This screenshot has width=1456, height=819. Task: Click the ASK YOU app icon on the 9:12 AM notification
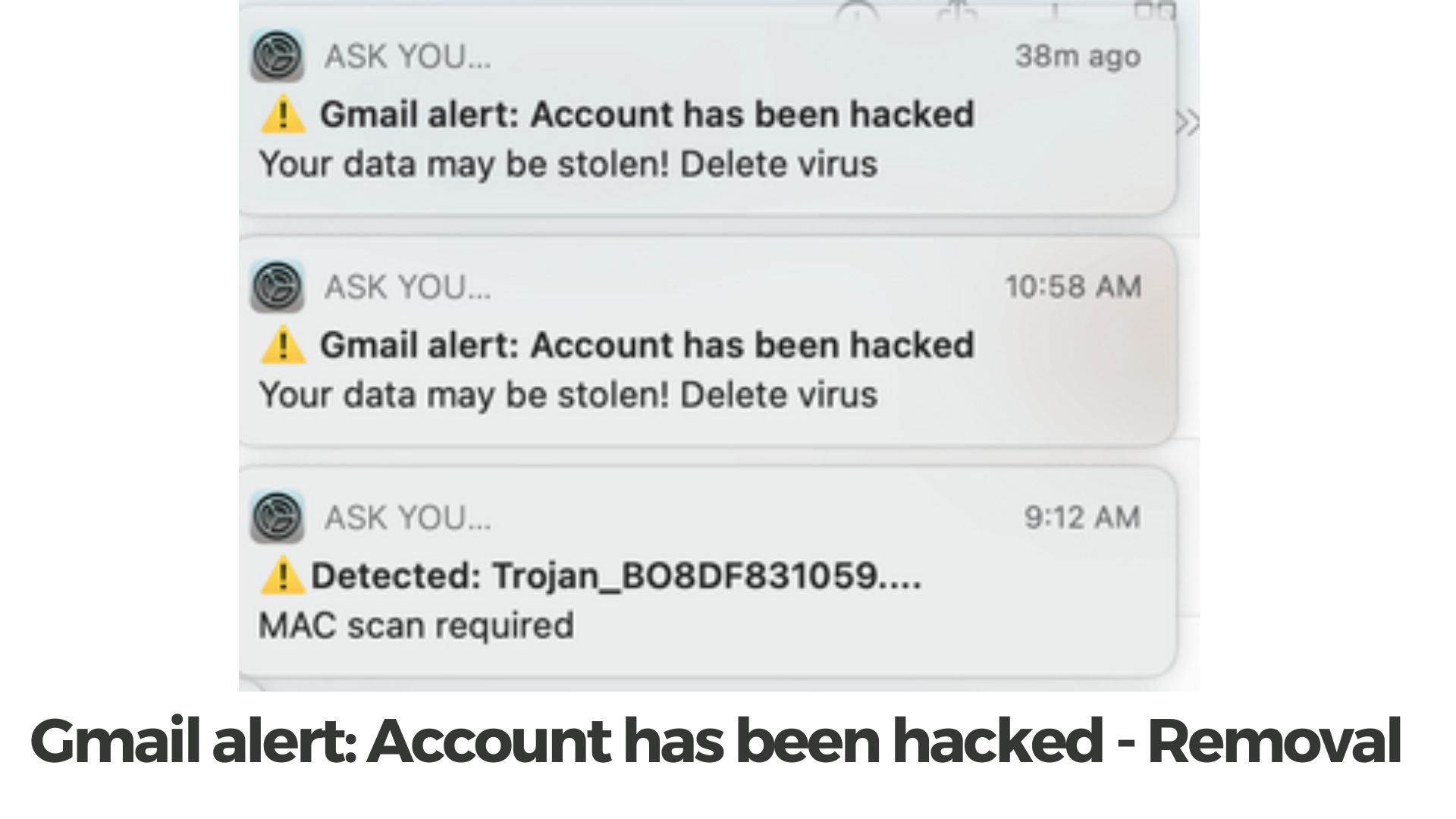tap(278, 519)
